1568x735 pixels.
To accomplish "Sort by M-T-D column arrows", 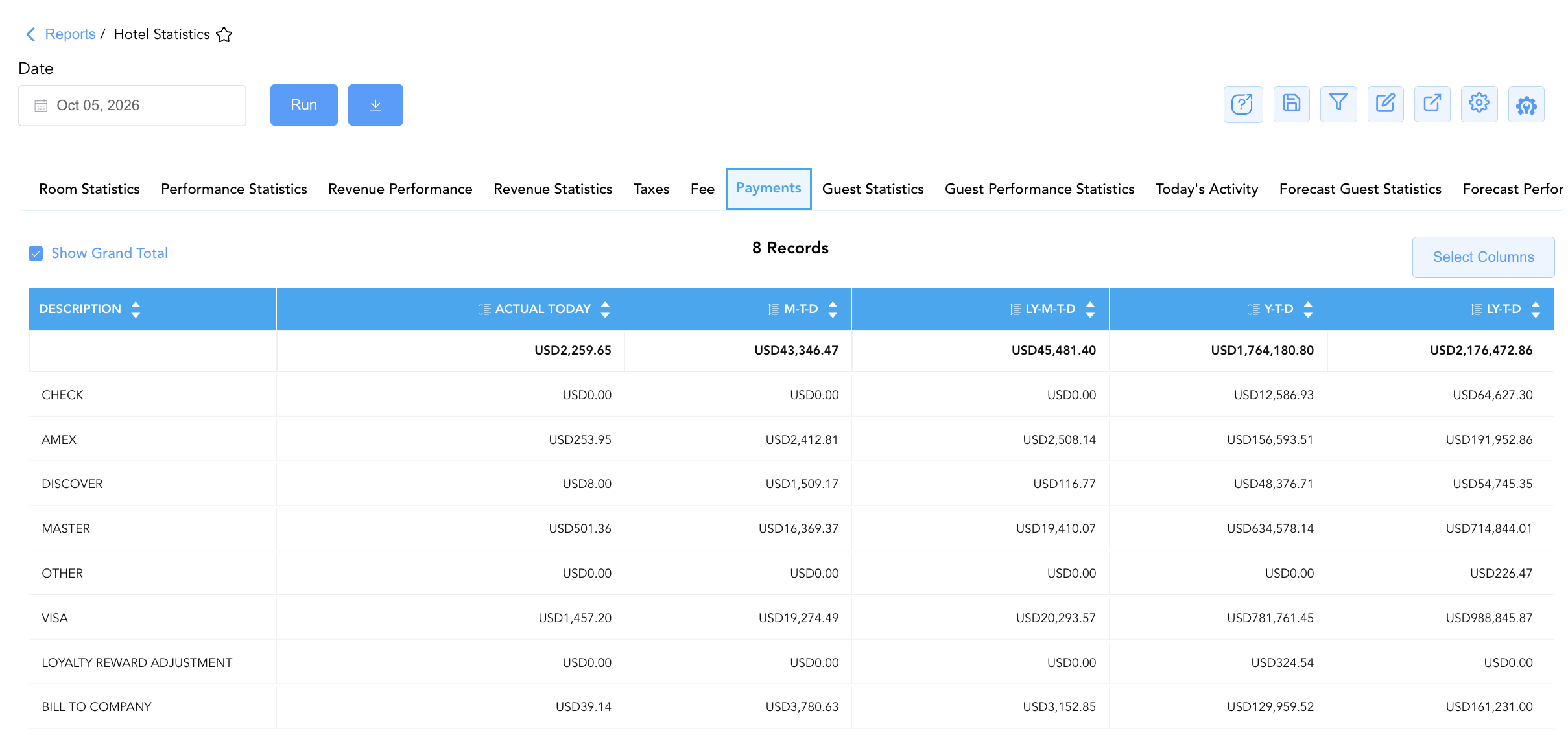I will pyautogui.click(x=833, y=309).
